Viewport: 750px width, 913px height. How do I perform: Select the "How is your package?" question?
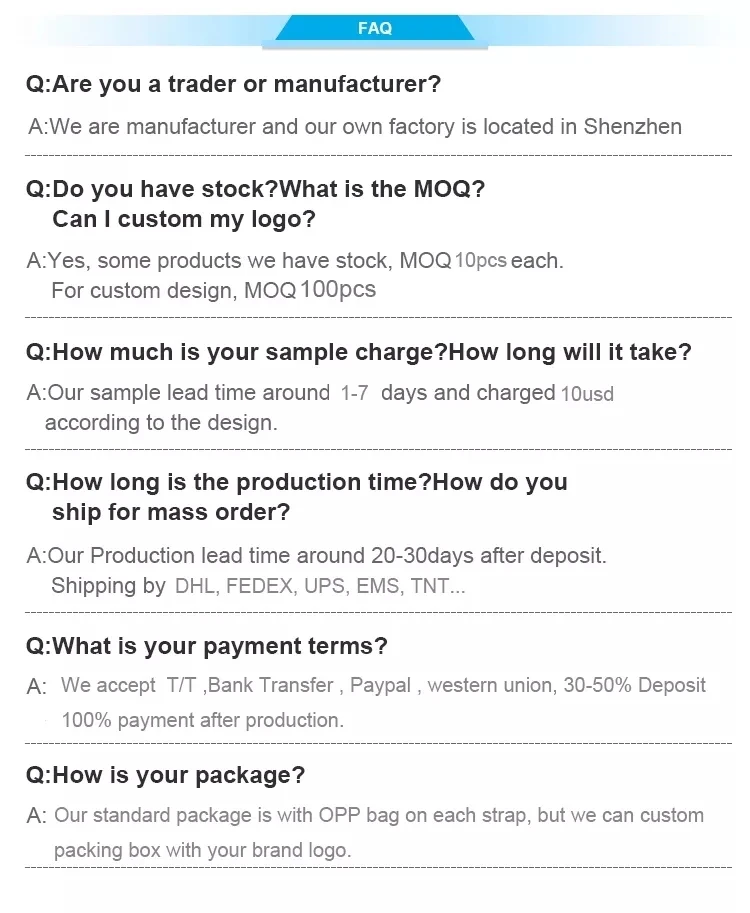point(165,775)
